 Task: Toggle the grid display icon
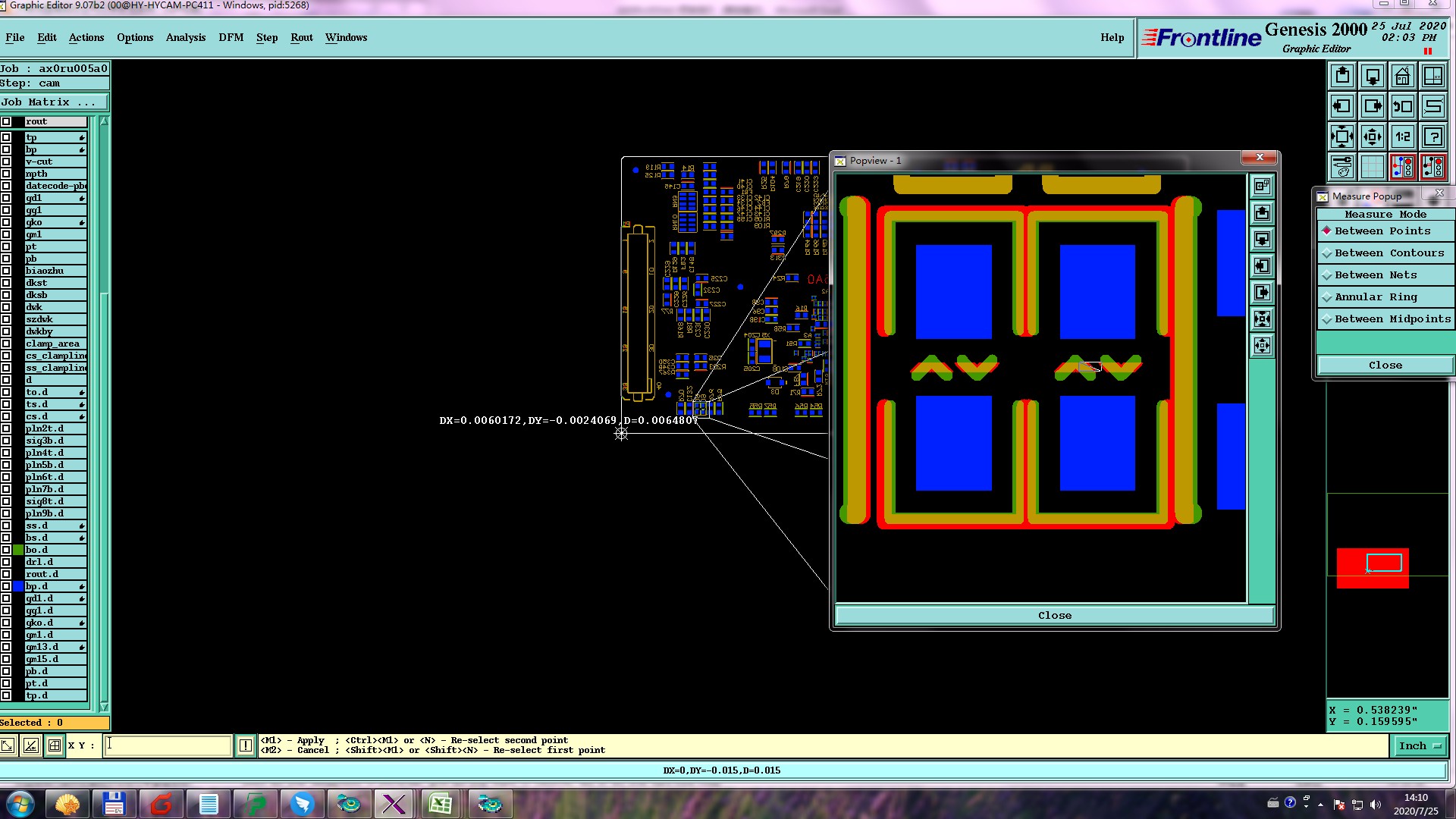(x=1373, y=167)
